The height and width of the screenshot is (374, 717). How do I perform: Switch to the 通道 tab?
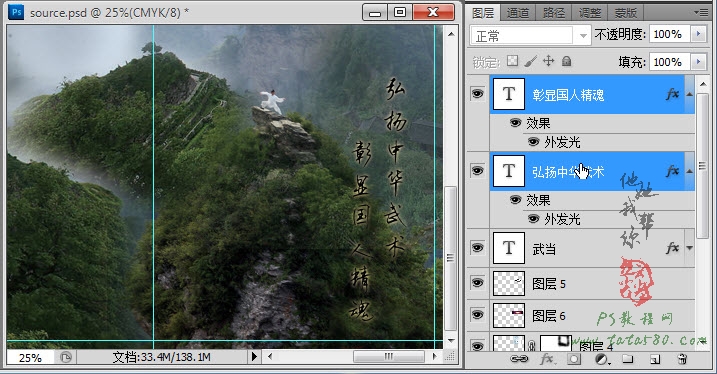point(518,13)
